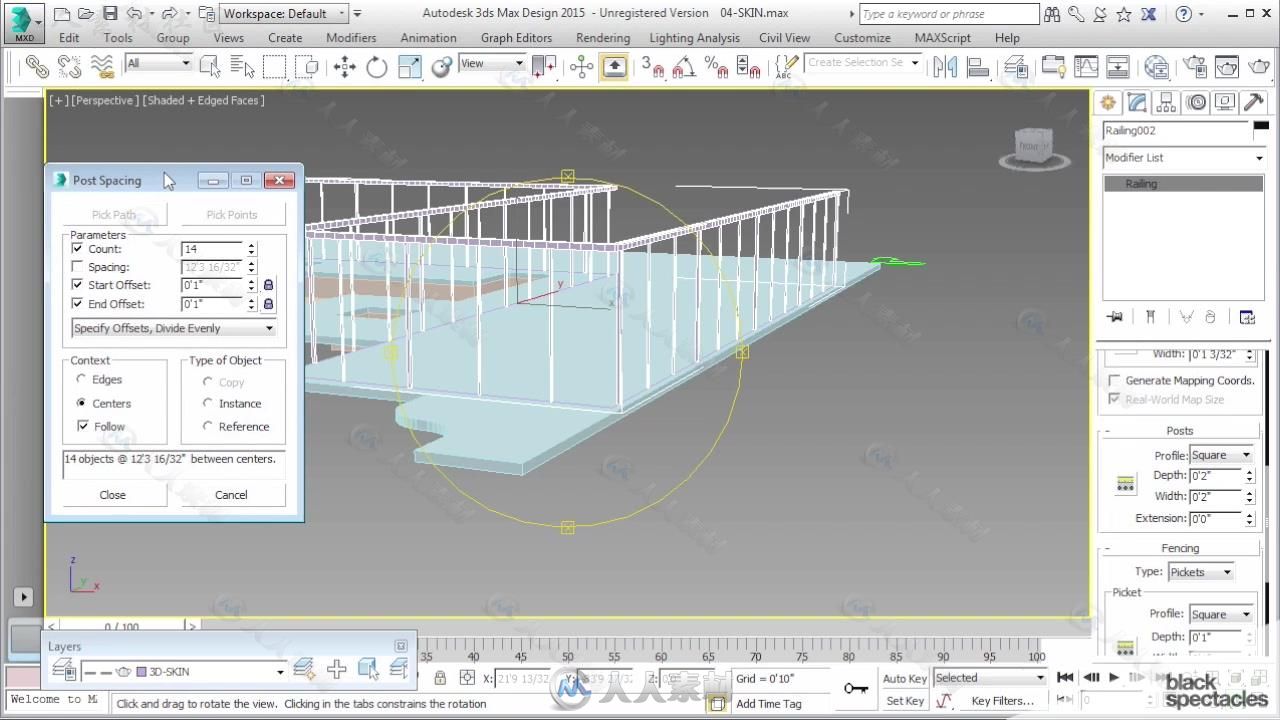Open the Modifier List dropdown

click(1184, 158)
